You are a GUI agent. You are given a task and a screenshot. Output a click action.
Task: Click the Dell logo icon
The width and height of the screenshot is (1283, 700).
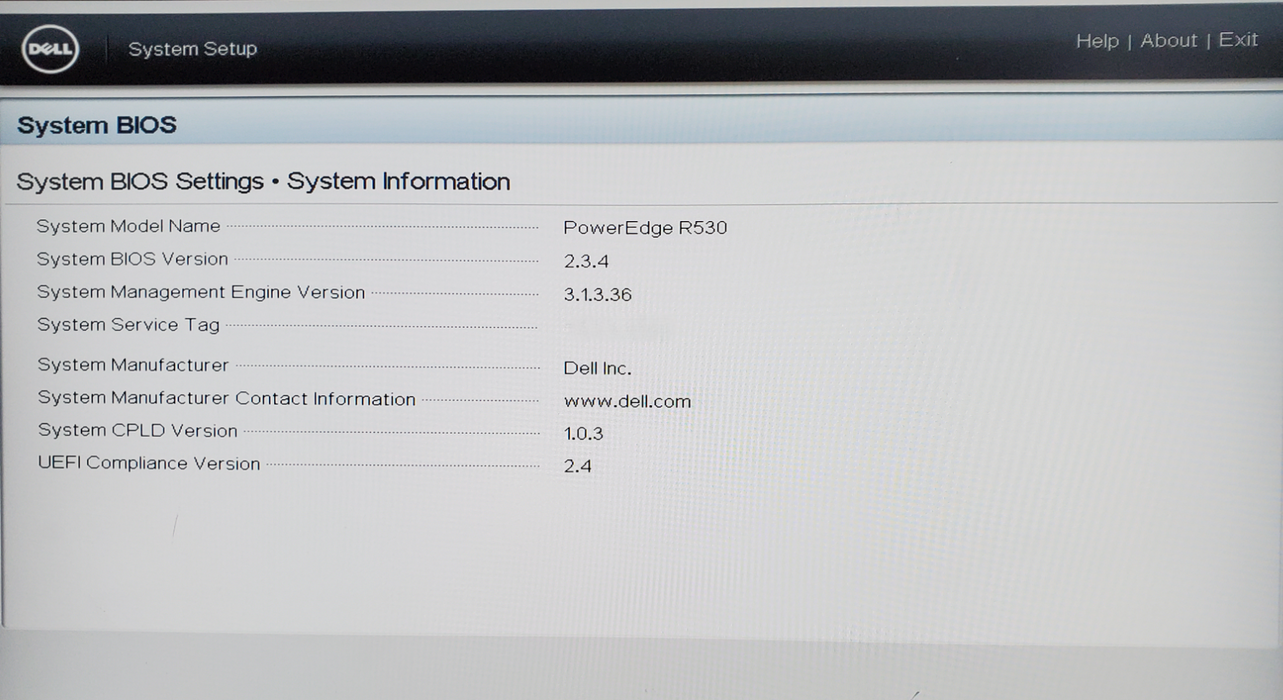coord(50,49)
